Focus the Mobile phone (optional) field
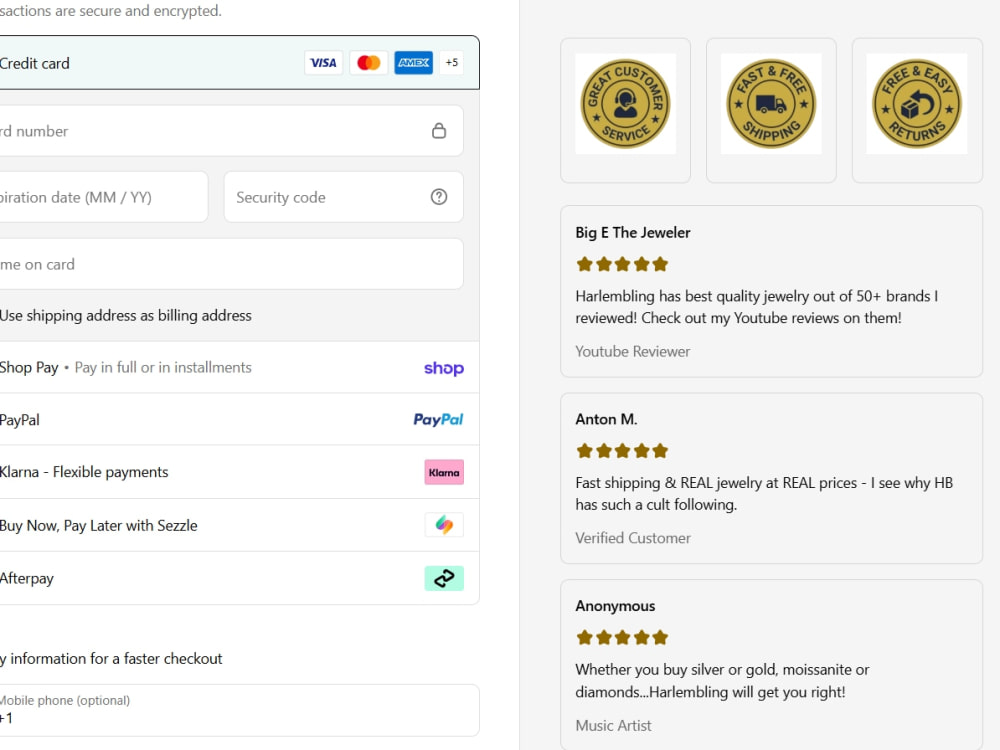The image size is (1000, 750). 240,710
